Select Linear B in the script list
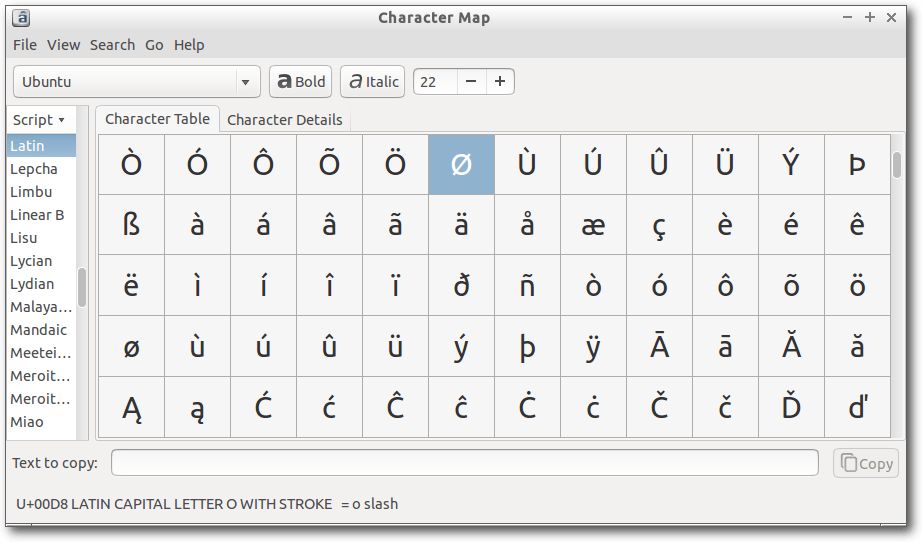The width and height of the screenshot is (922, 542). [x=41, y=215]
